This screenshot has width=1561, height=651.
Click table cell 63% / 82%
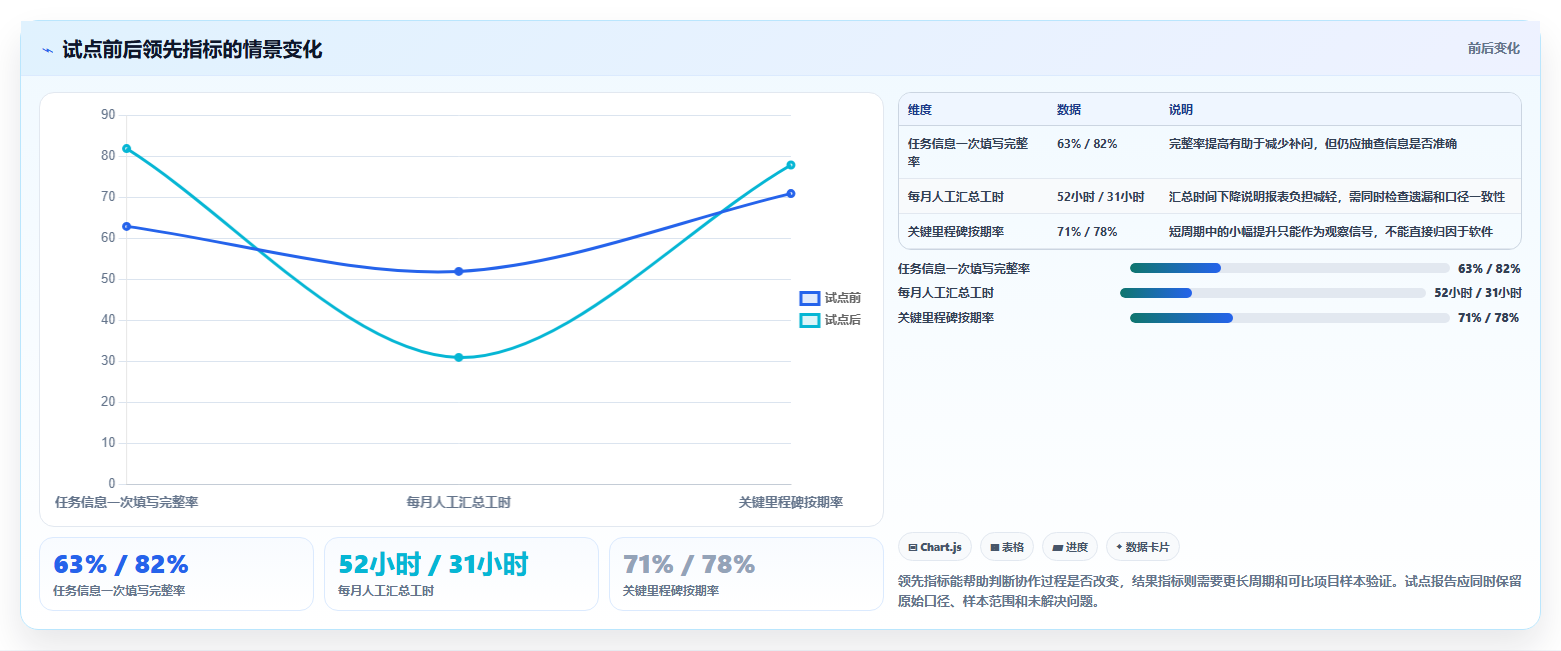click(1087, 144)
